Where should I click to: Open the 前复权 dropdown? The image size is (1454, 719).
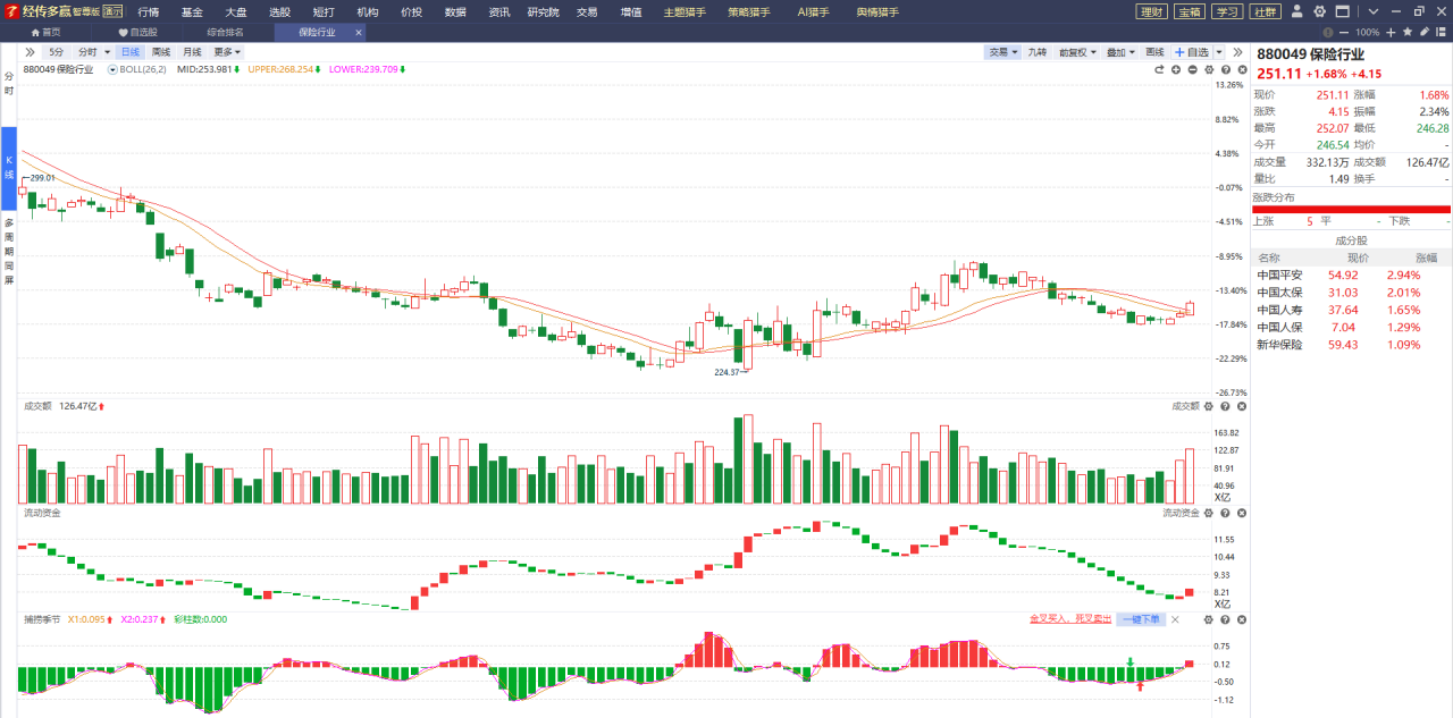(1078, 52)
